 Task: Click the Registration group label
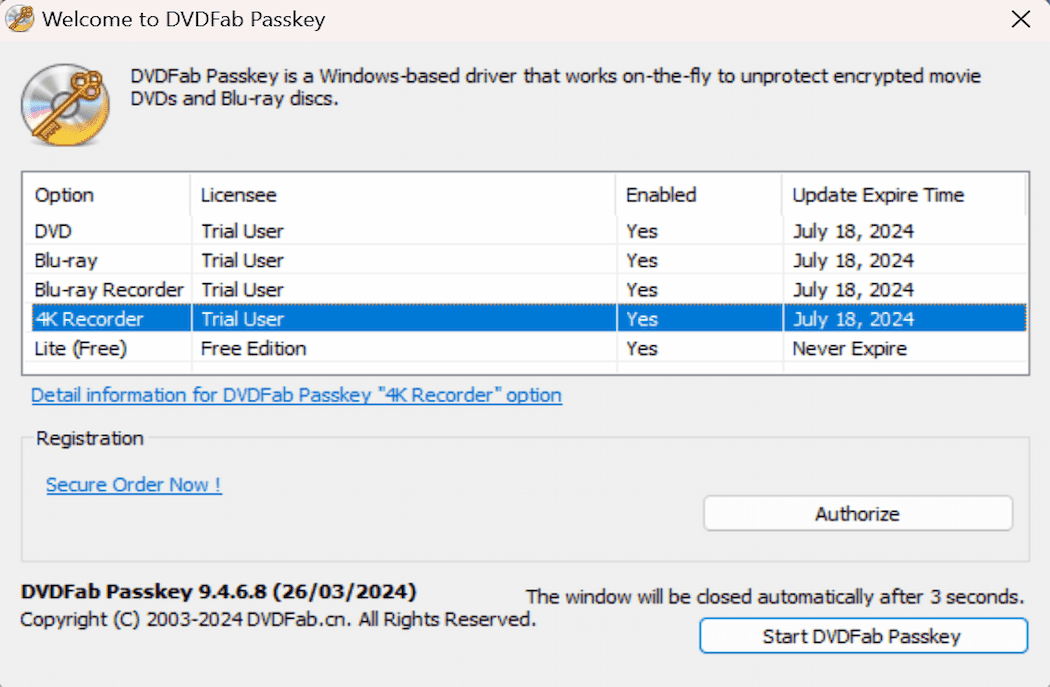point(90,439)
